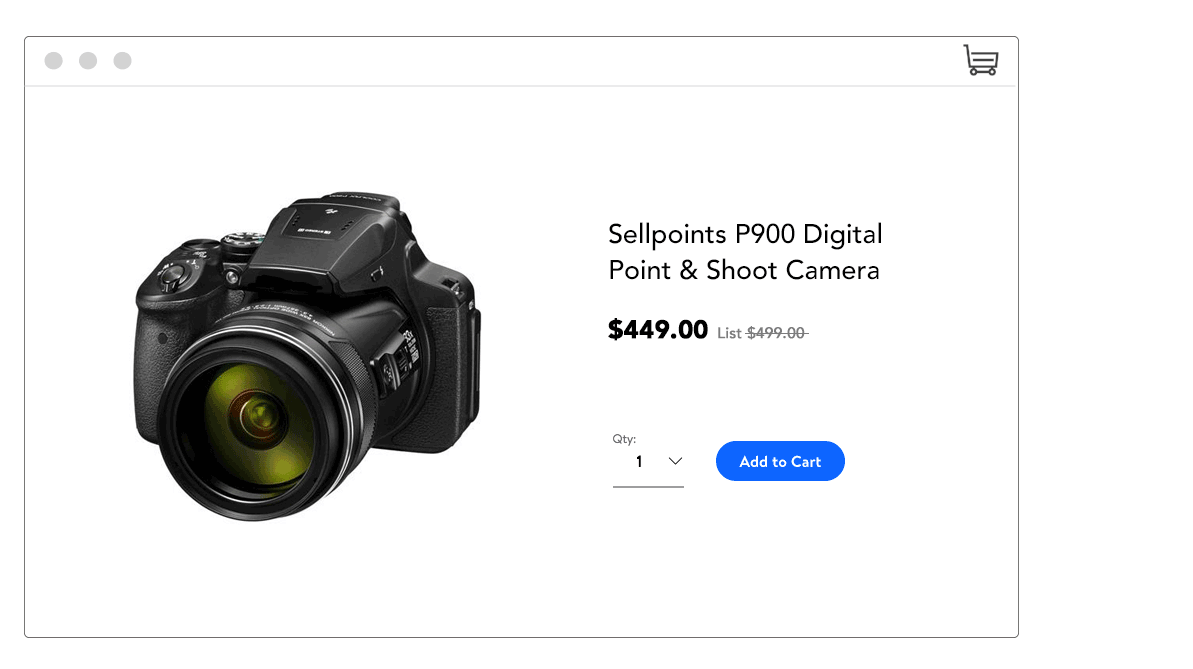Open the shopping cart icon
Screen dimensions: 1193x669
(x=980, y=60)
